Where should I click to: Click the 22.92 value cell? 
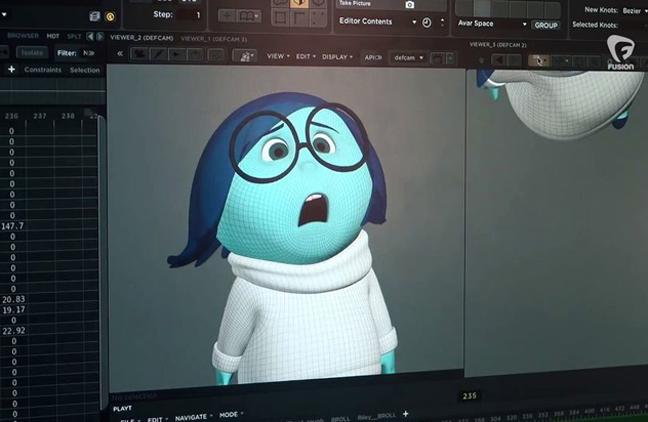pos(14,331)
